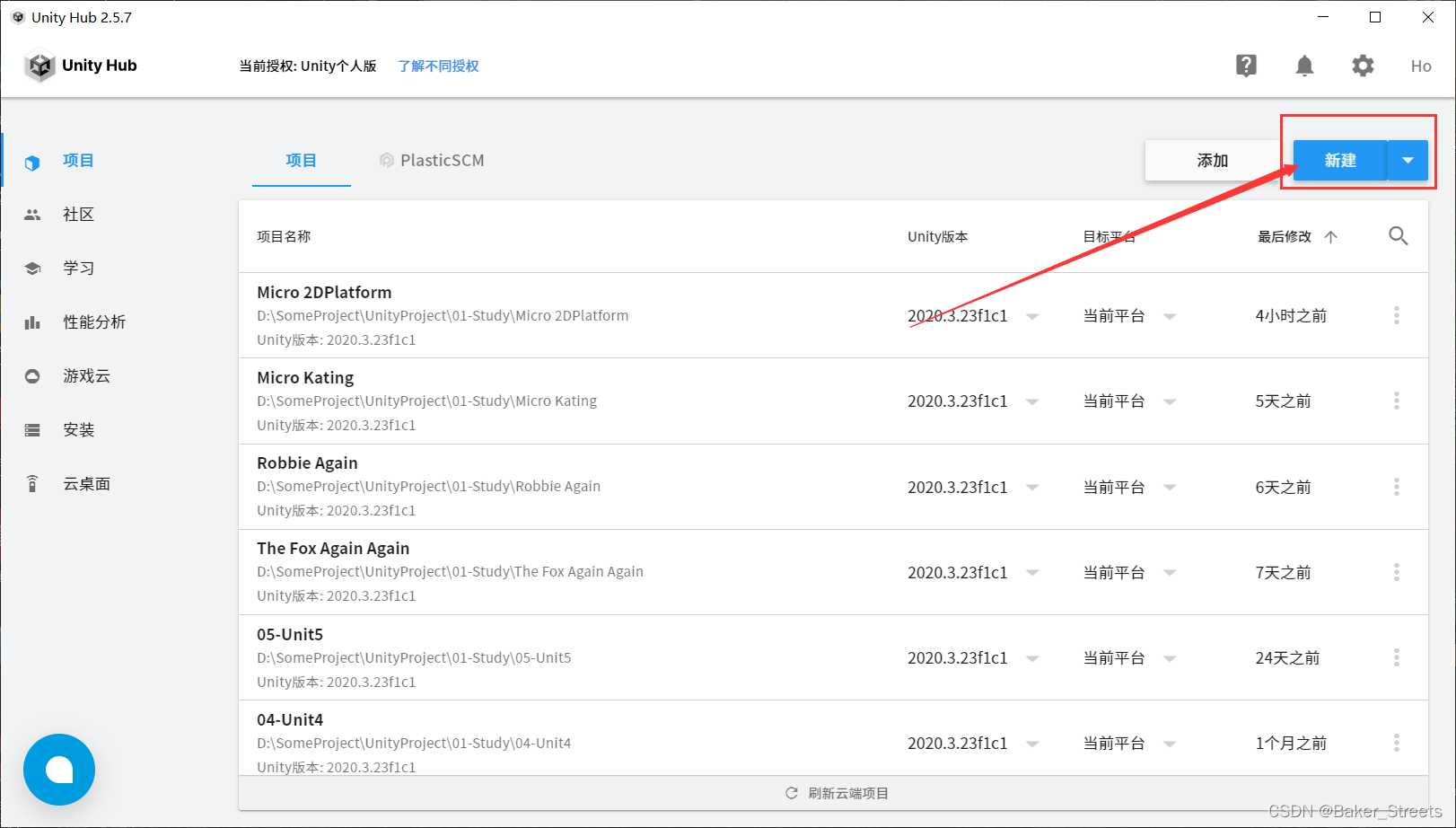Open more options for The Fox Again Again

1397,572
